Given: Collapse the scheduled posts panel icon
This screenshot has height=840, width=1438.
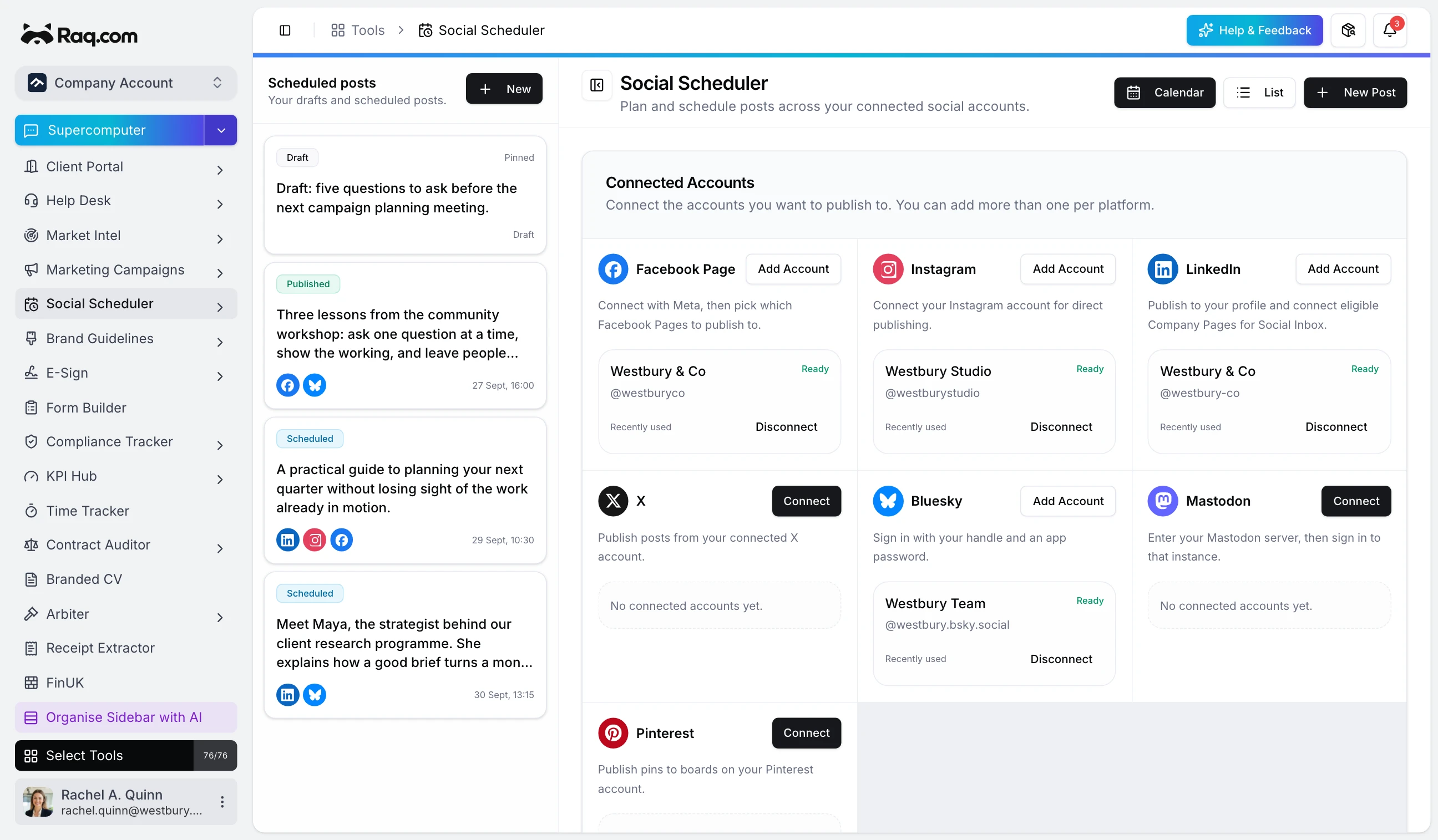Looking at the screenshot, I should point(596,85).
